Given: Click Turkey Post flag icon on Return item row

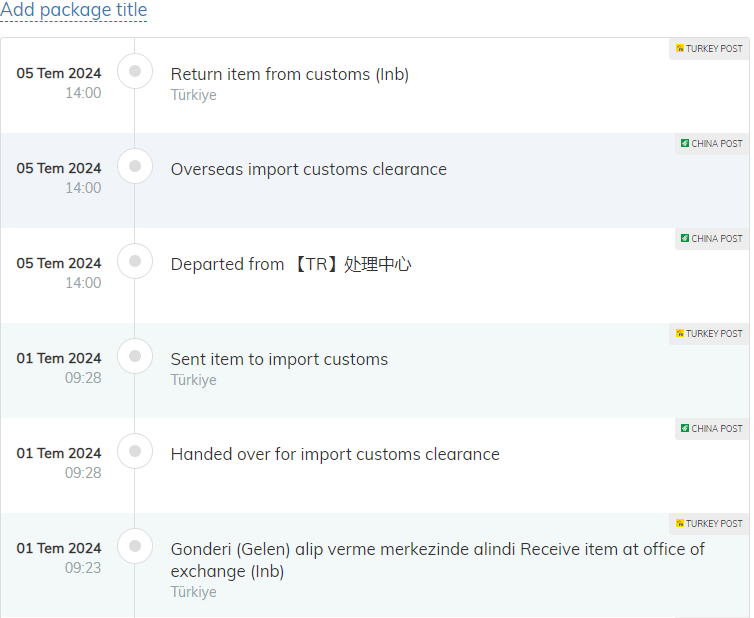Looking at the screenshot, I should click(680, 48).
